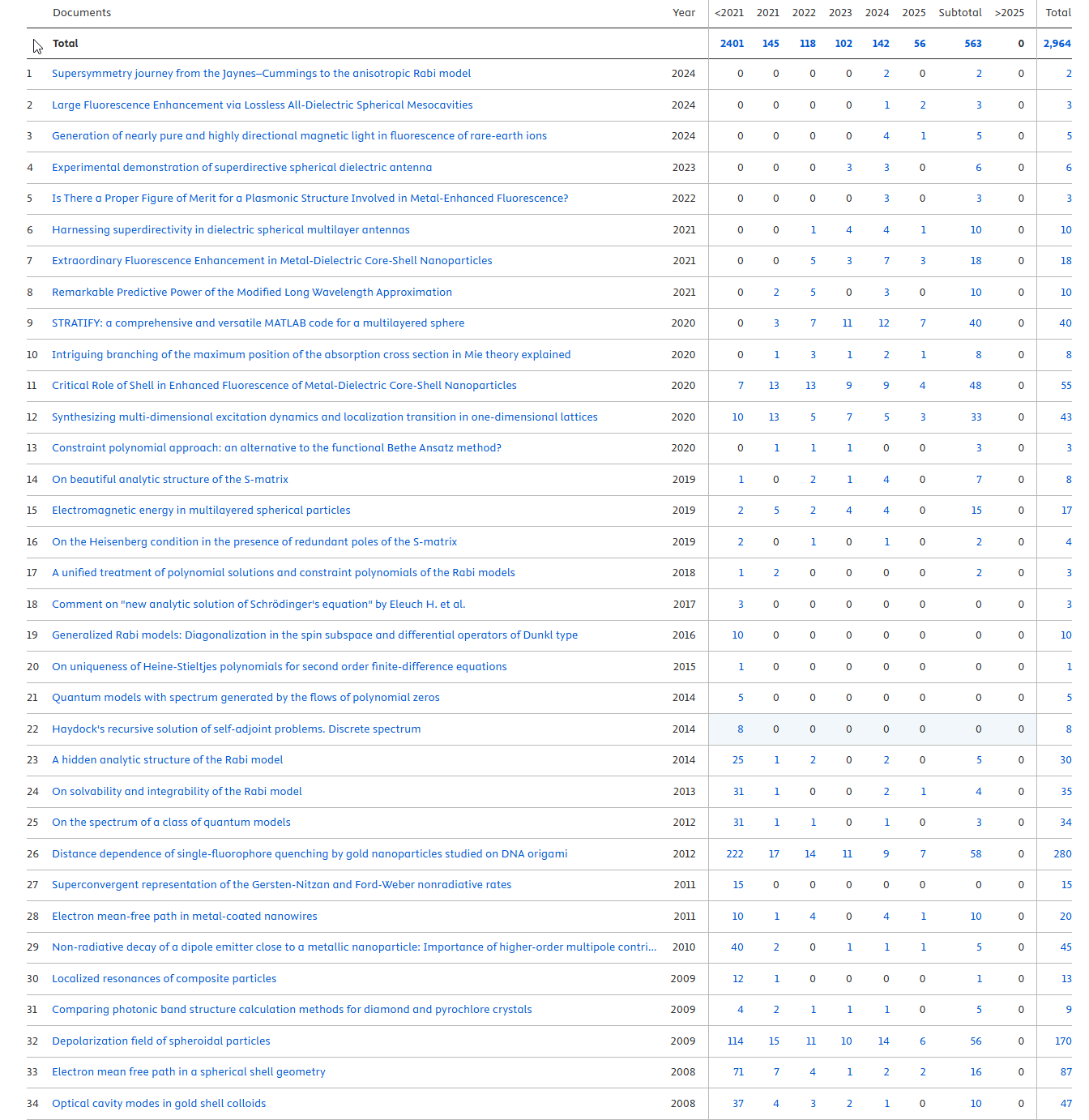Open 'On the Heisenberg condition' paper
This screenshot has width=1089, height=1120.
click(254, 542)
